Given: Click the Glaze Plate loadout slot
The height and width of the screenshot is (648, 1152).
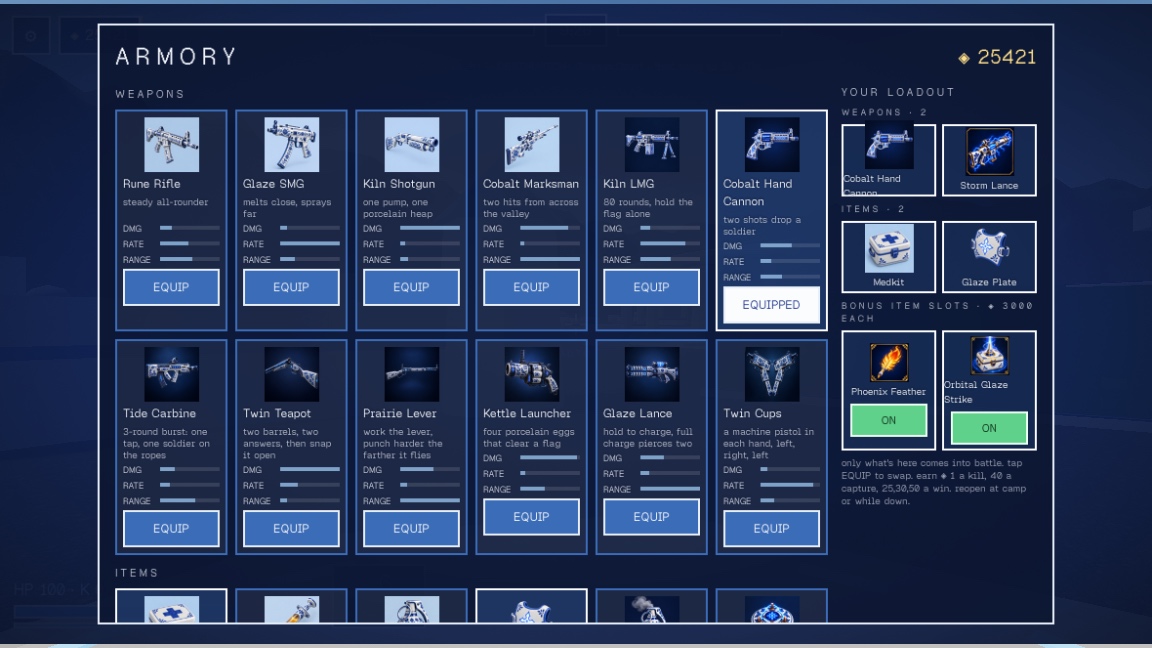Looking at the screenshot, I should point(989,257).
